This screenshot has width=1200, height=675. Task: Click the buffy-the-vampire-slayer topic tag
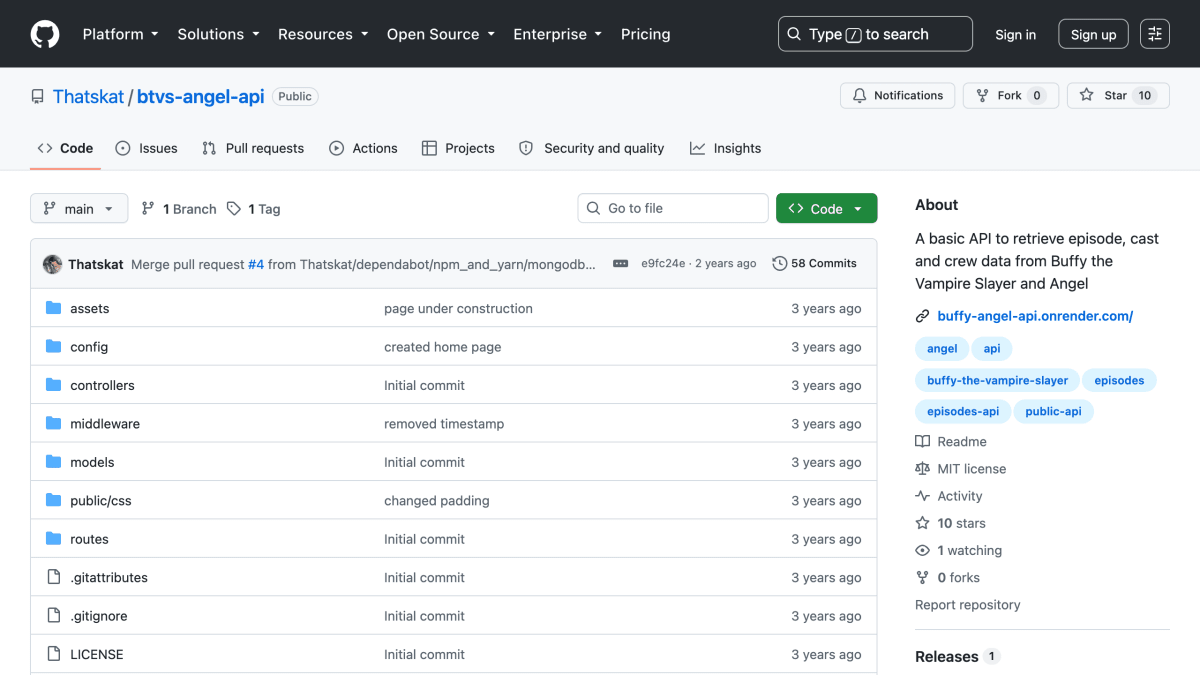pyautogui.click(x=997, y=380)
